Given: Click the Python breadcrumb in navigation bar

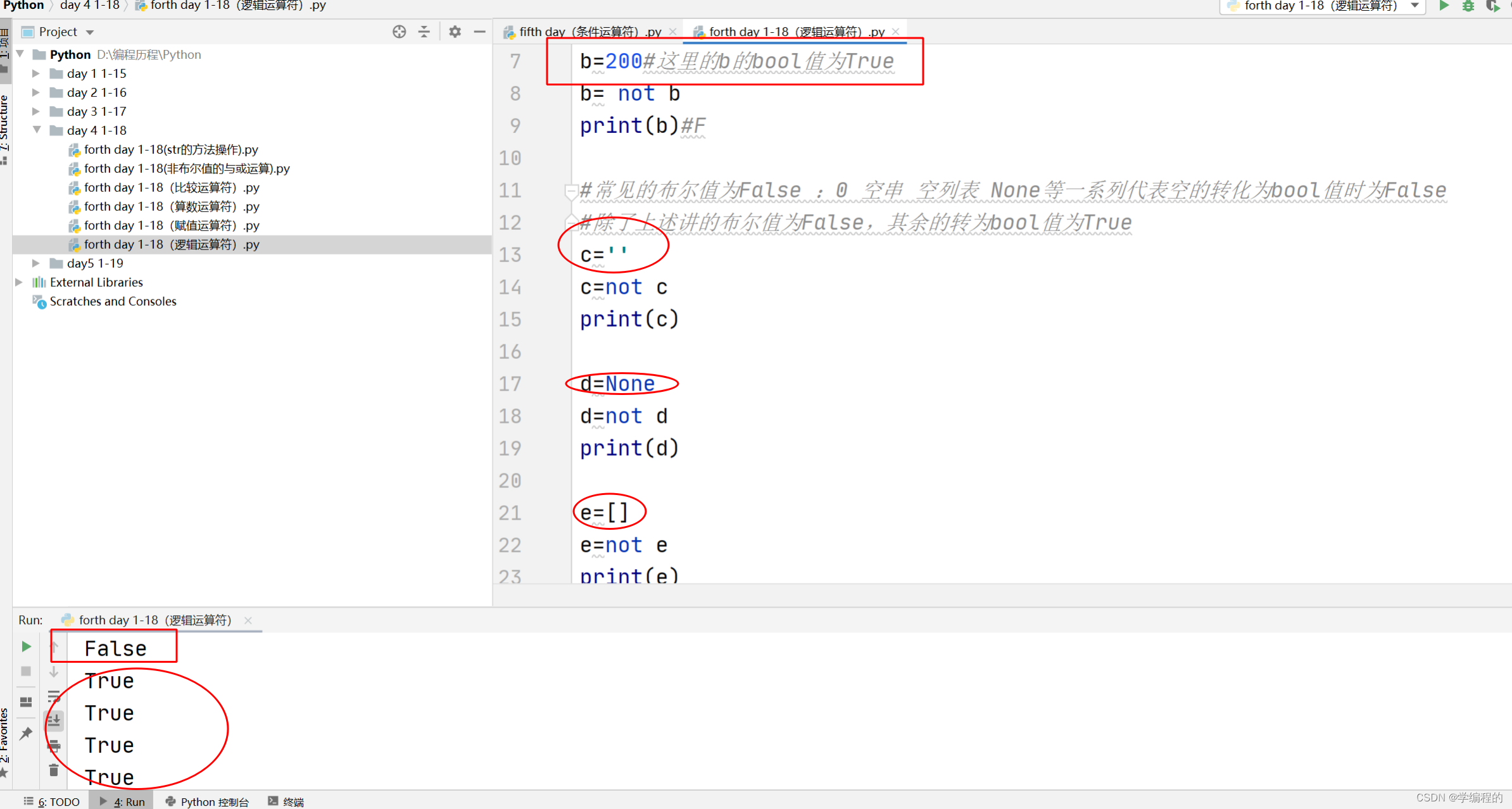Looking at the screenshot, I should tap(23, 6).
